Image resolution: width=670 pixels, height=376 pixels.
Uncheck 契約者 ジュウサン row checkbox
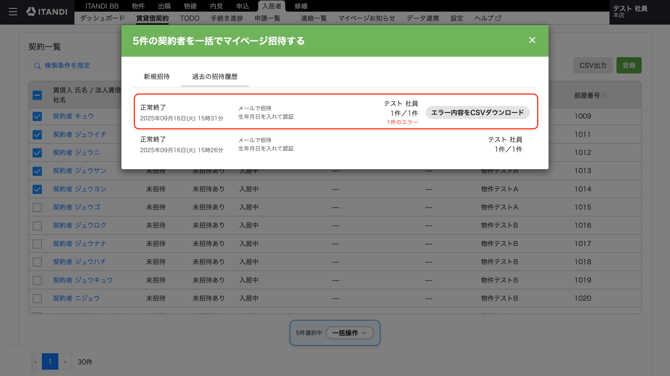37,171
